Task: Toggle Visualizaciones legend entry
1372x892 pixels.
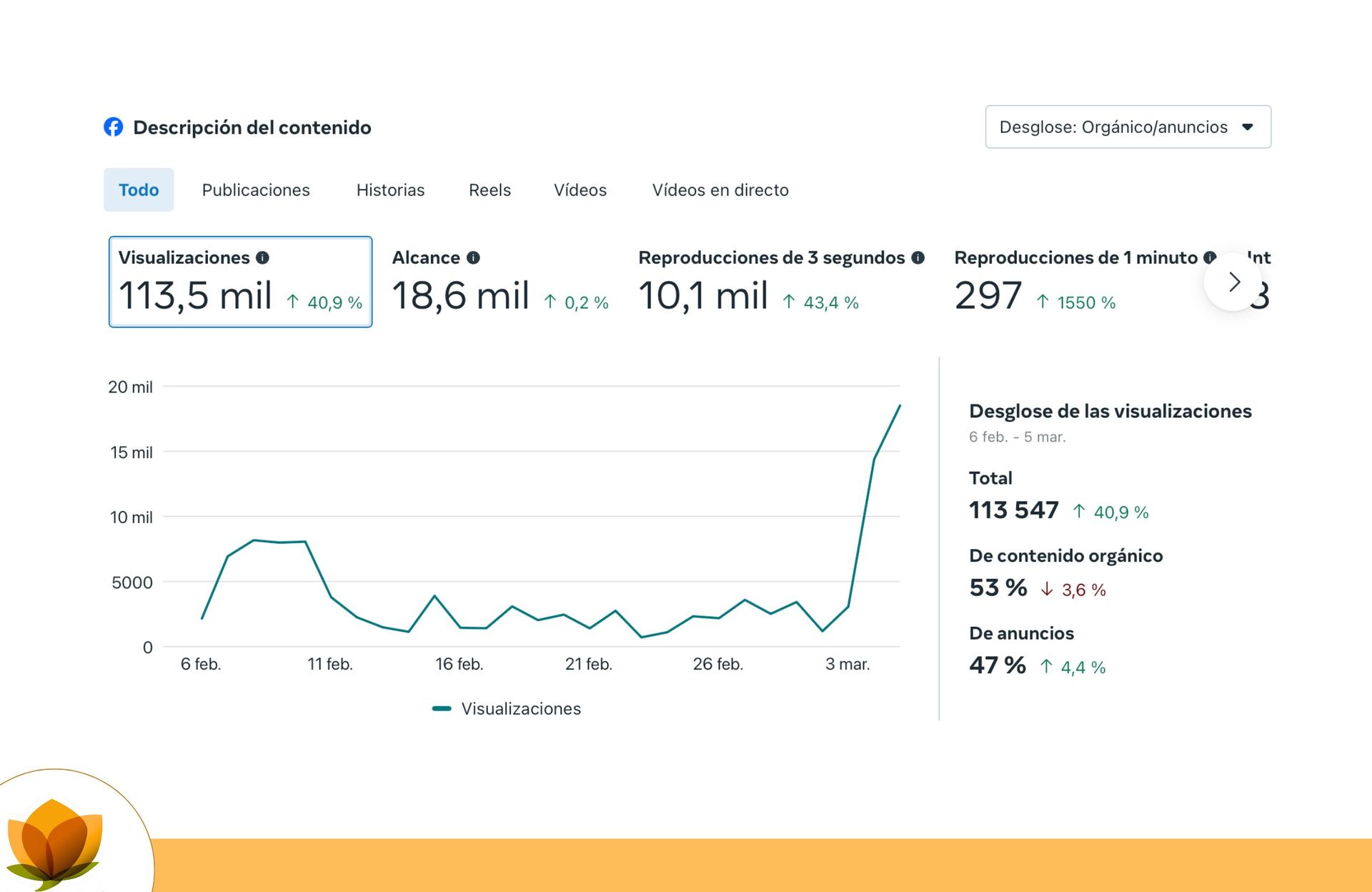Action: [x=507, y=709]
